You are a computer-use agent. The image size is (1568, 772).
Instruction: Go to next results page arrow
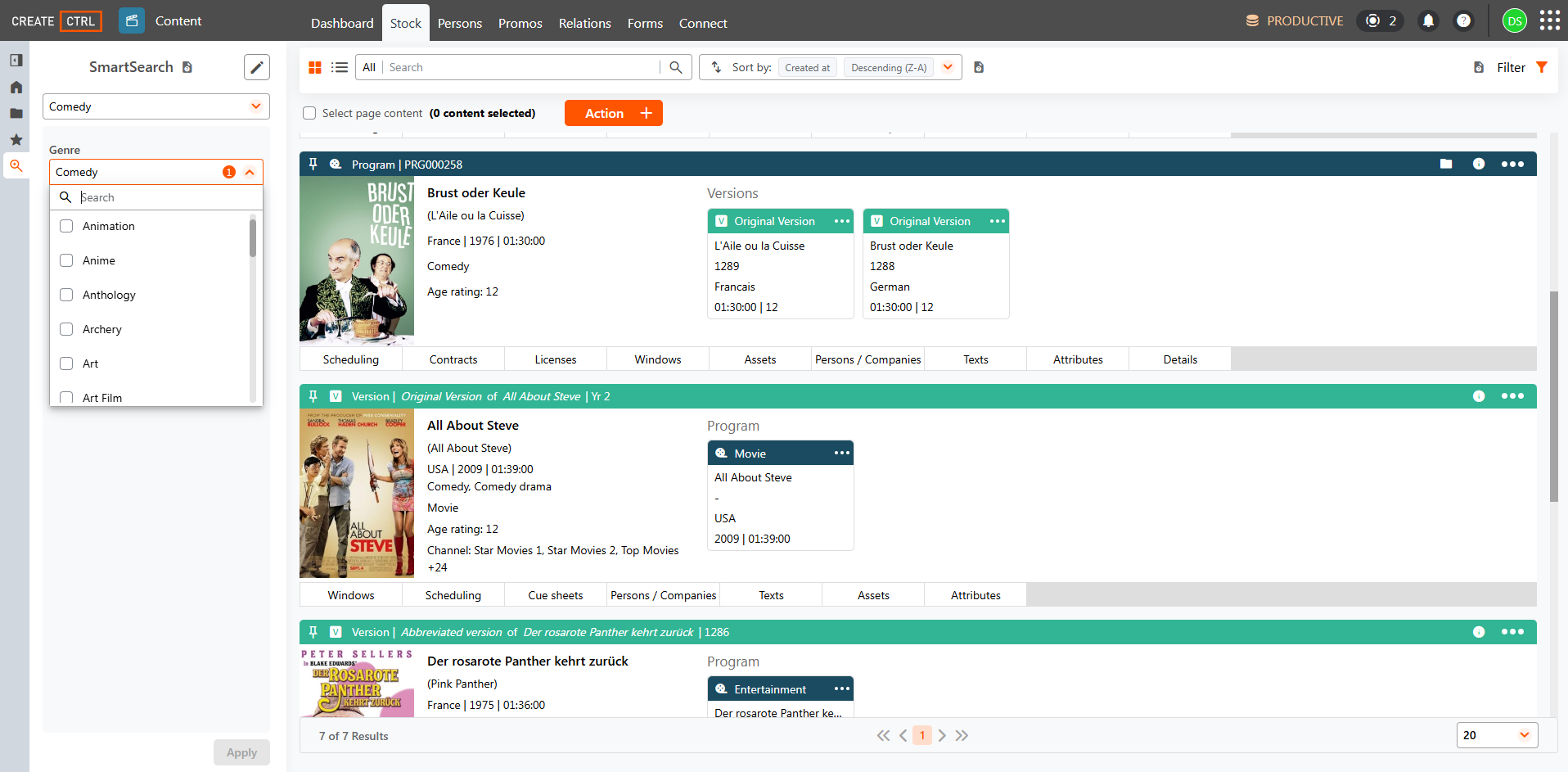[x=942, y=735]
